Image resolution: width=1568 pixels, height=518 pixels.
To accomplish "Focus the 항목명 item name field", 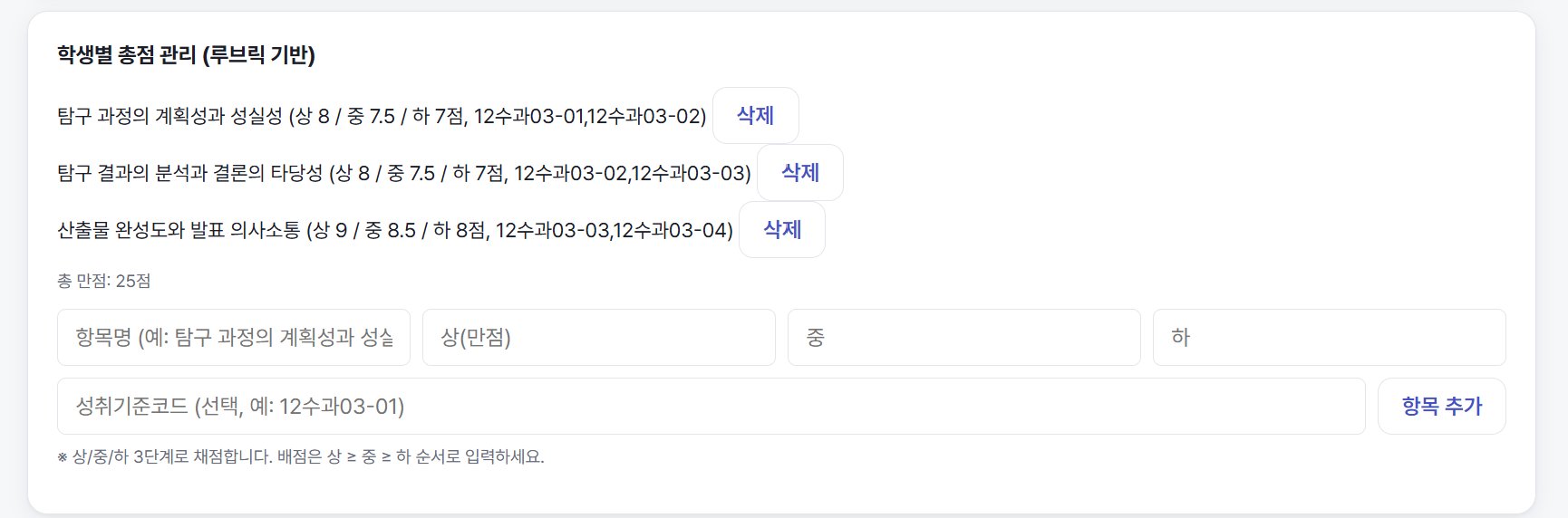I will [234, 337].
